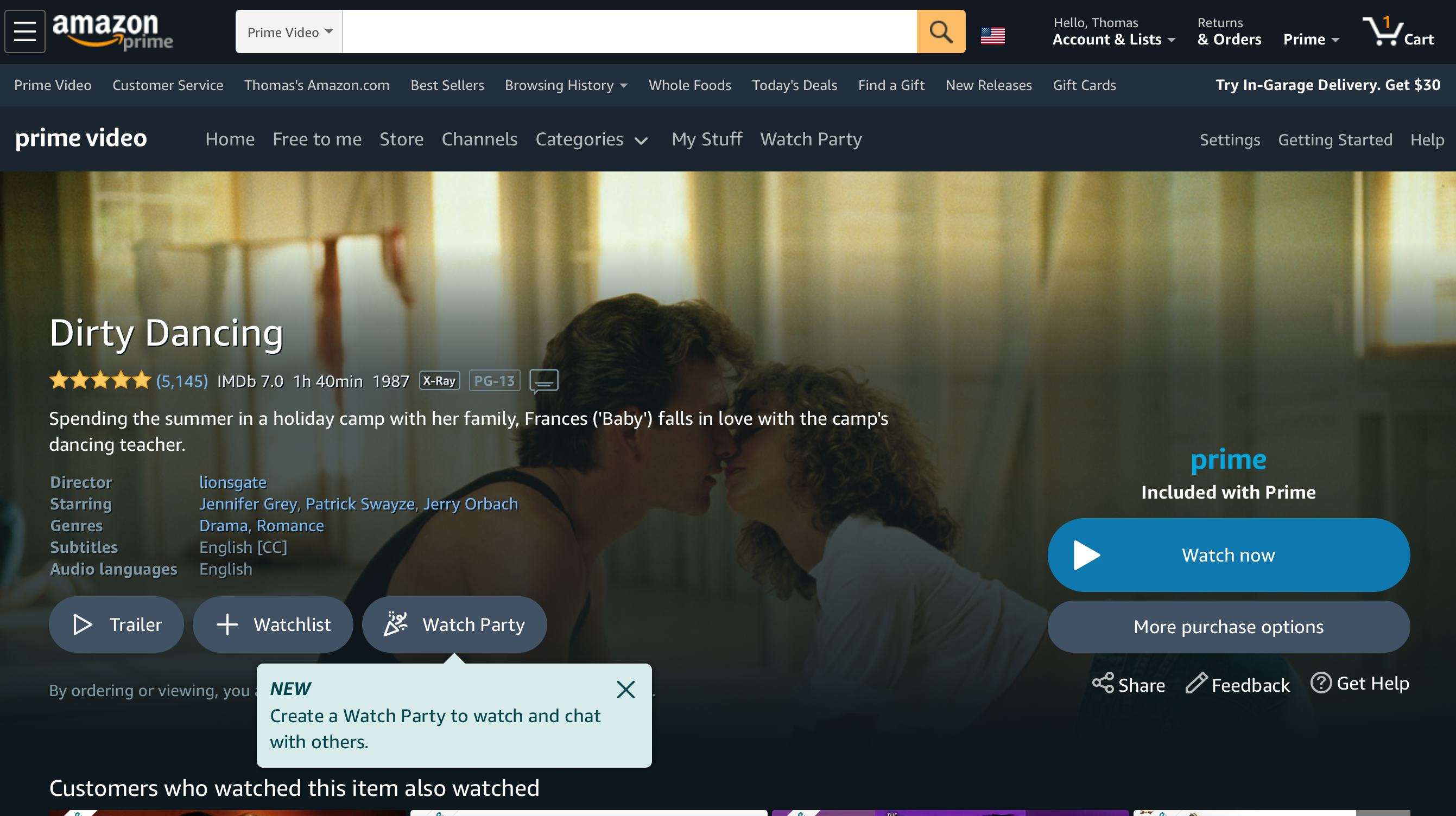This screenshot has height=816, width=1456.
Task: Open the Share options
Action: (1127, 684)
